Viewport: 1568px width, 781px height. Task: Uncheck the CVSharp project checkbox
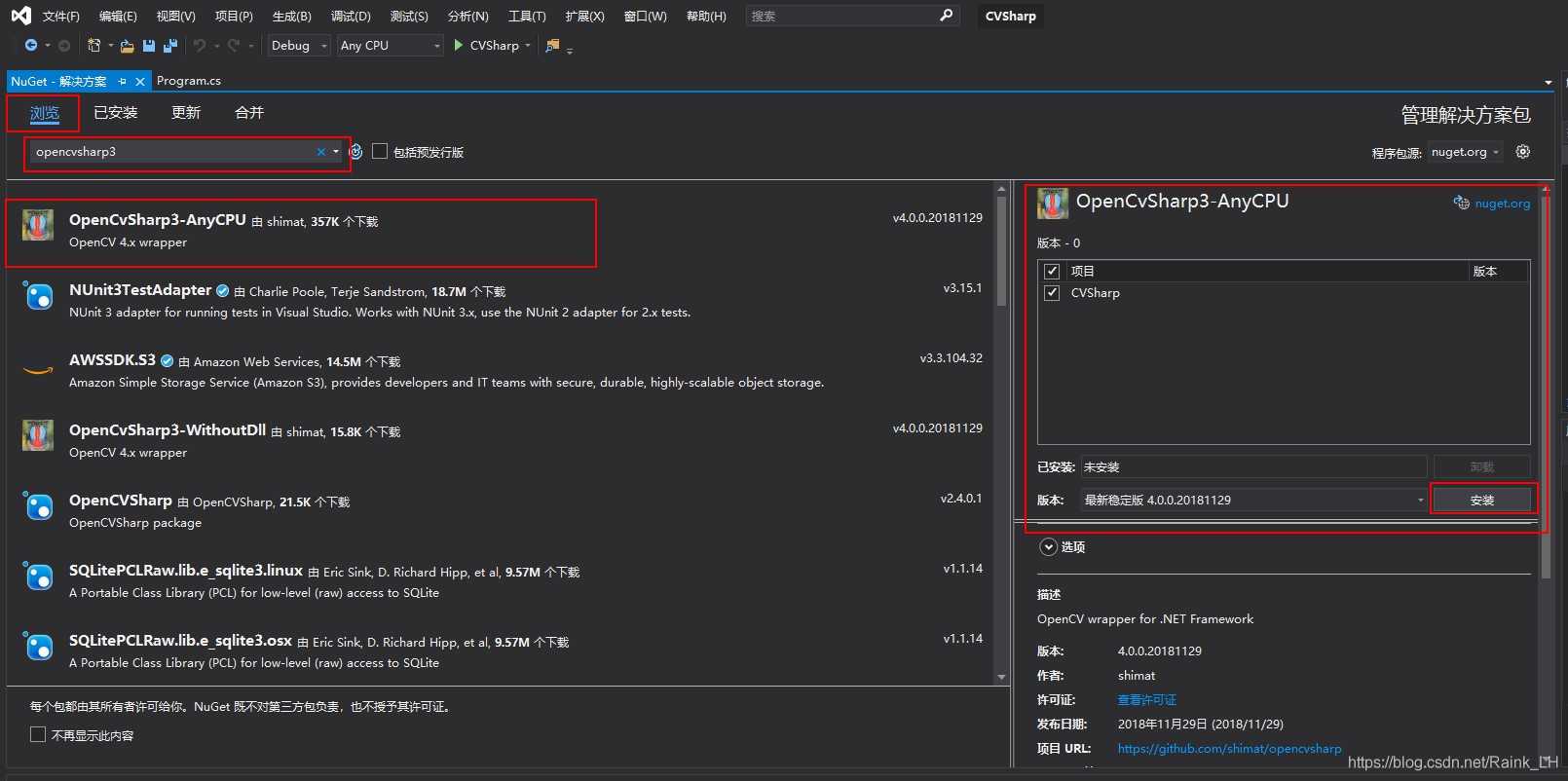[1052, 293]
